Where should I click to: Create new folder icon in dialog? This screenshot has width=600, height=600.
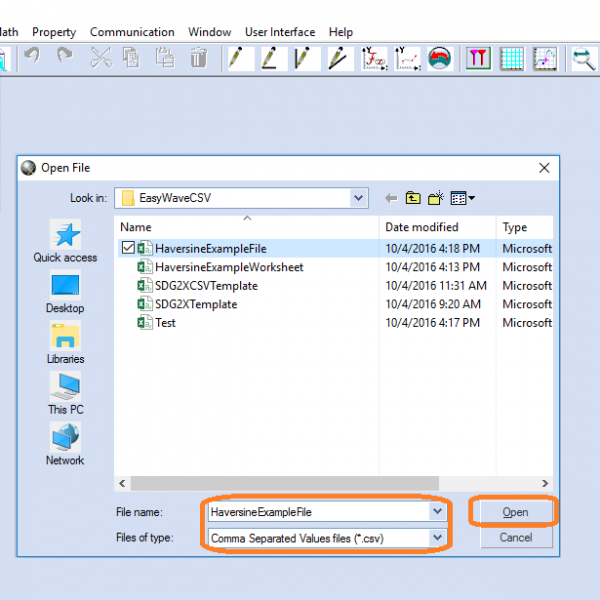437,198
